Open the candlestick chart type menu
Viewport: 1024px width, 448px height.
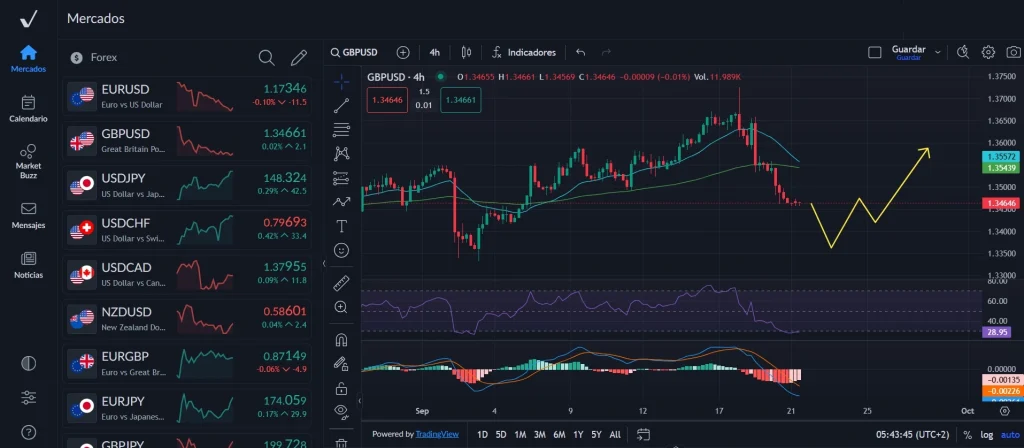[x=465, y=52]
